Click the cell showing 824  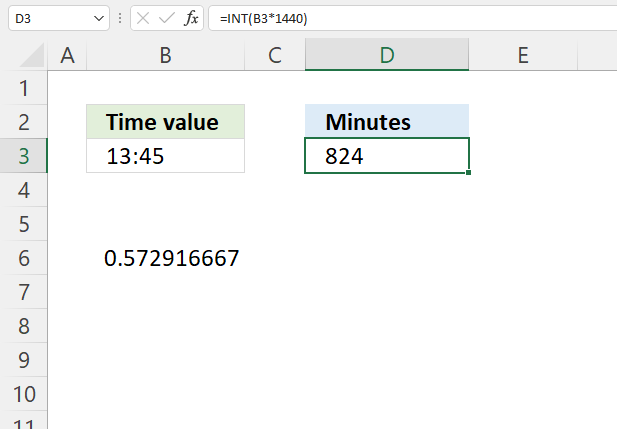[x=387, y=155]
